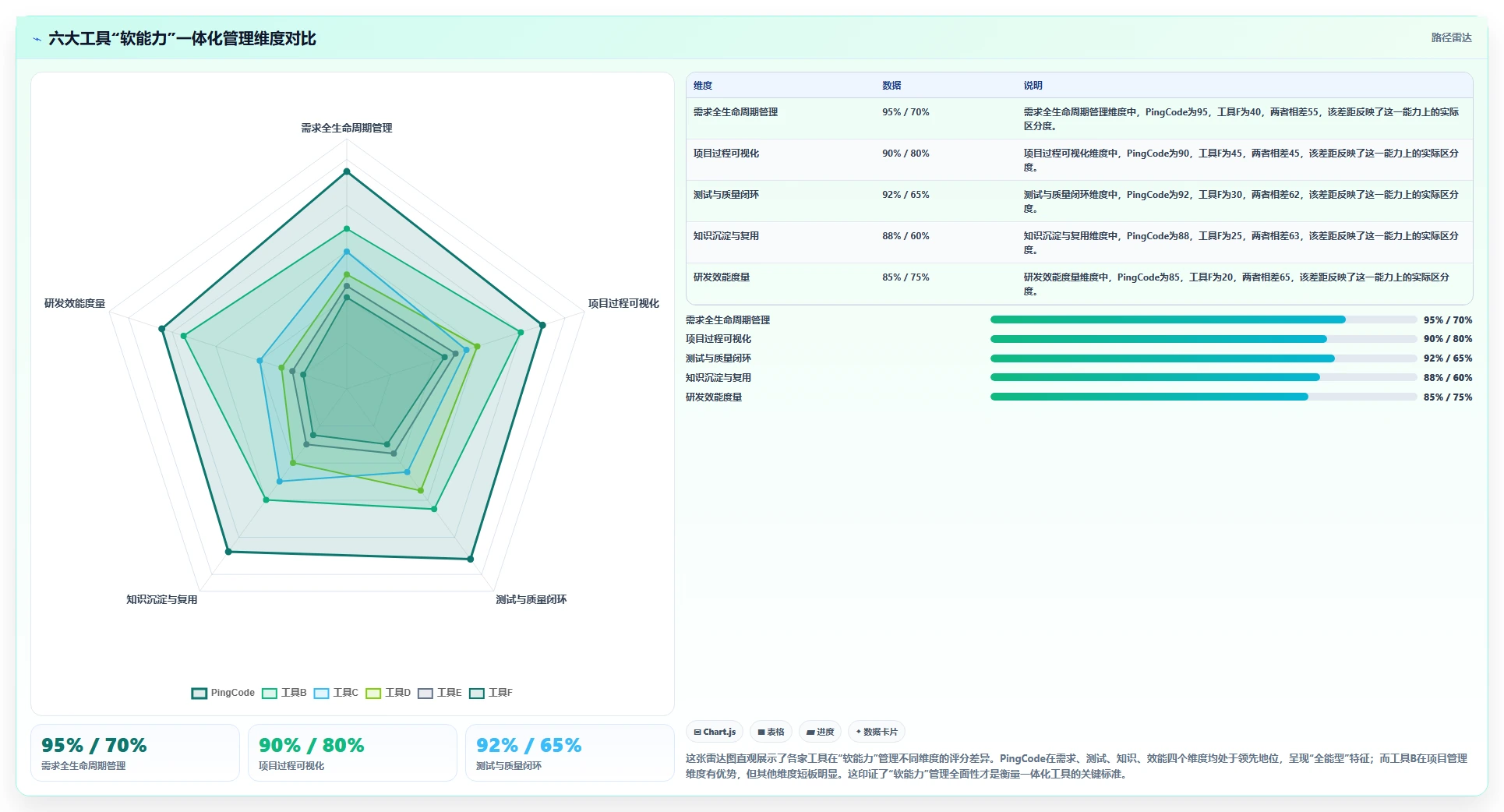The width and height of the screenshot is (1504, 812).
Task: Select the 项目过程可视化 table row cell
Action: click(x=726, y=154)
